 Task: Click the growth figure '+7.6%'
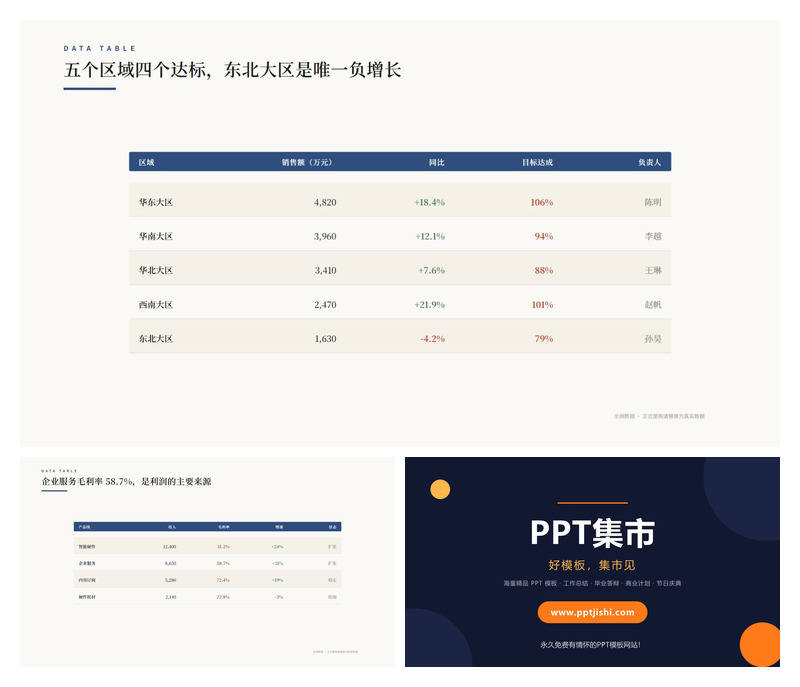[432, 270]
